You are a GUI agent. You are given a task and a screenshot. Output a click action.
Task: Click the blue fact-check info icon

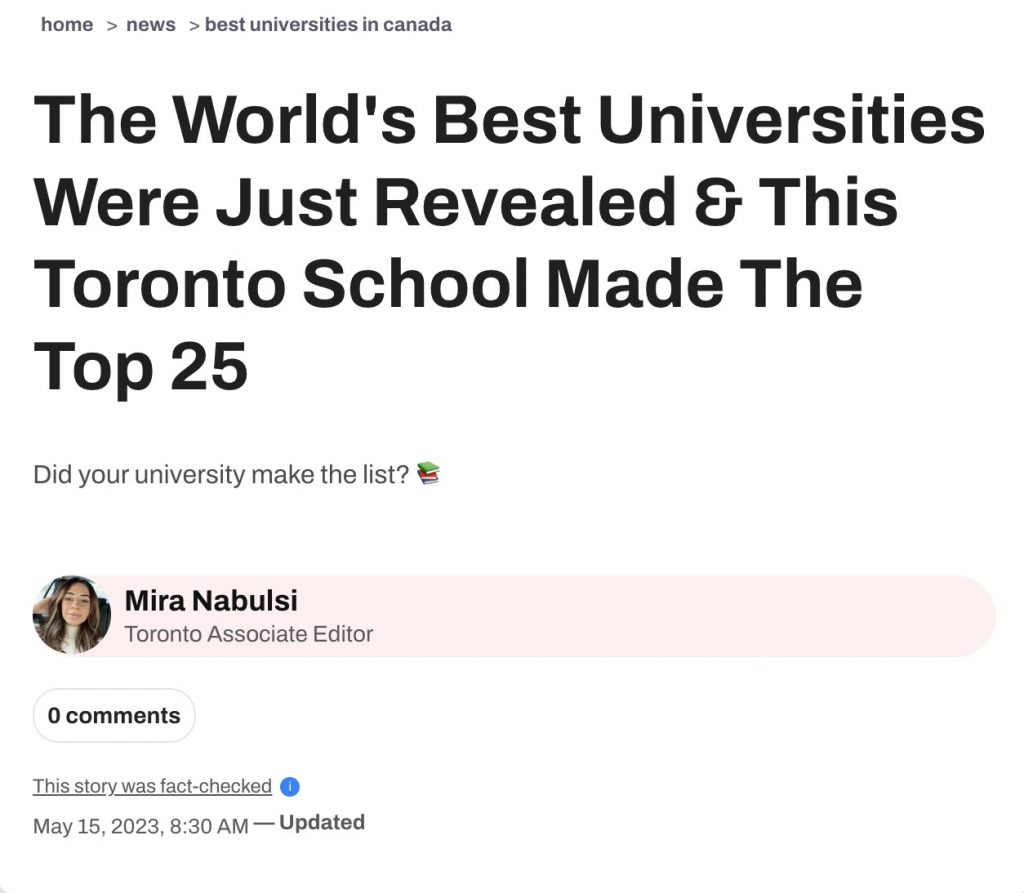pos(290,787)
